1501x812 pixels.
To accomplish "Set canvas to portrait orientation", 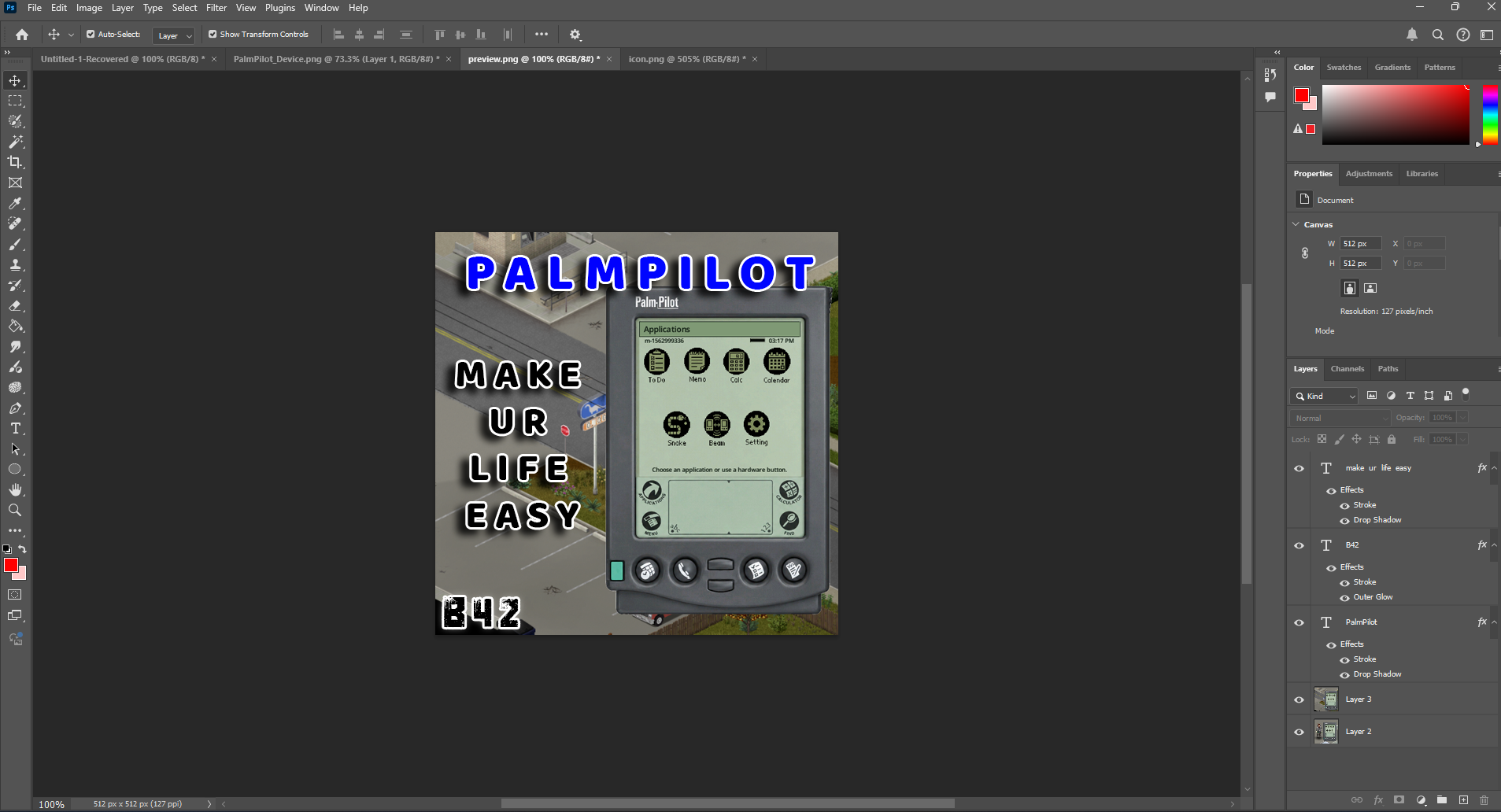I will pos(1350,288).
